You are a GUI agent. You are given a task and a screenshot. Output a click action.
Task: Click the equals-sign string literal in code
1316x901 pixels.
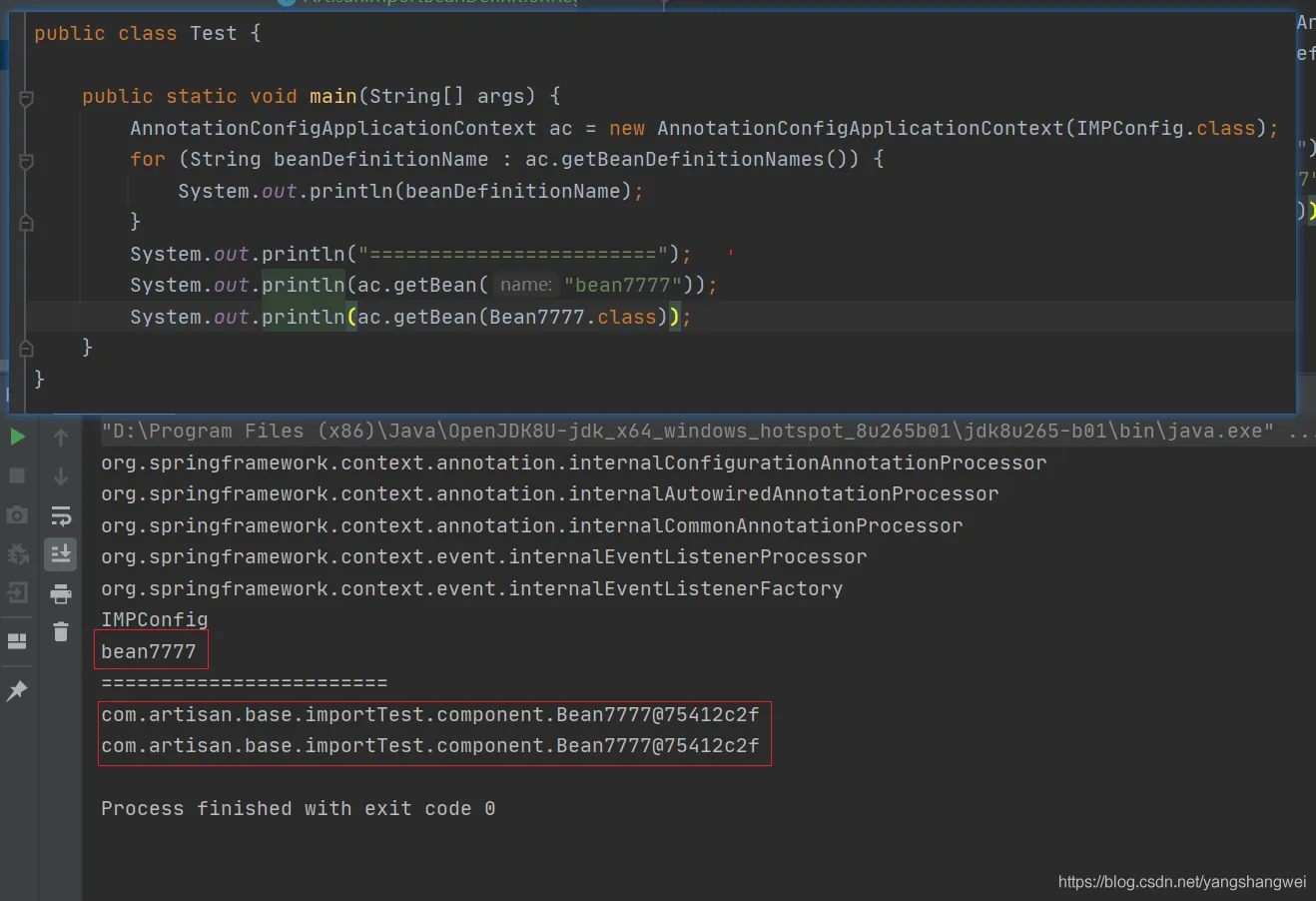513,254
